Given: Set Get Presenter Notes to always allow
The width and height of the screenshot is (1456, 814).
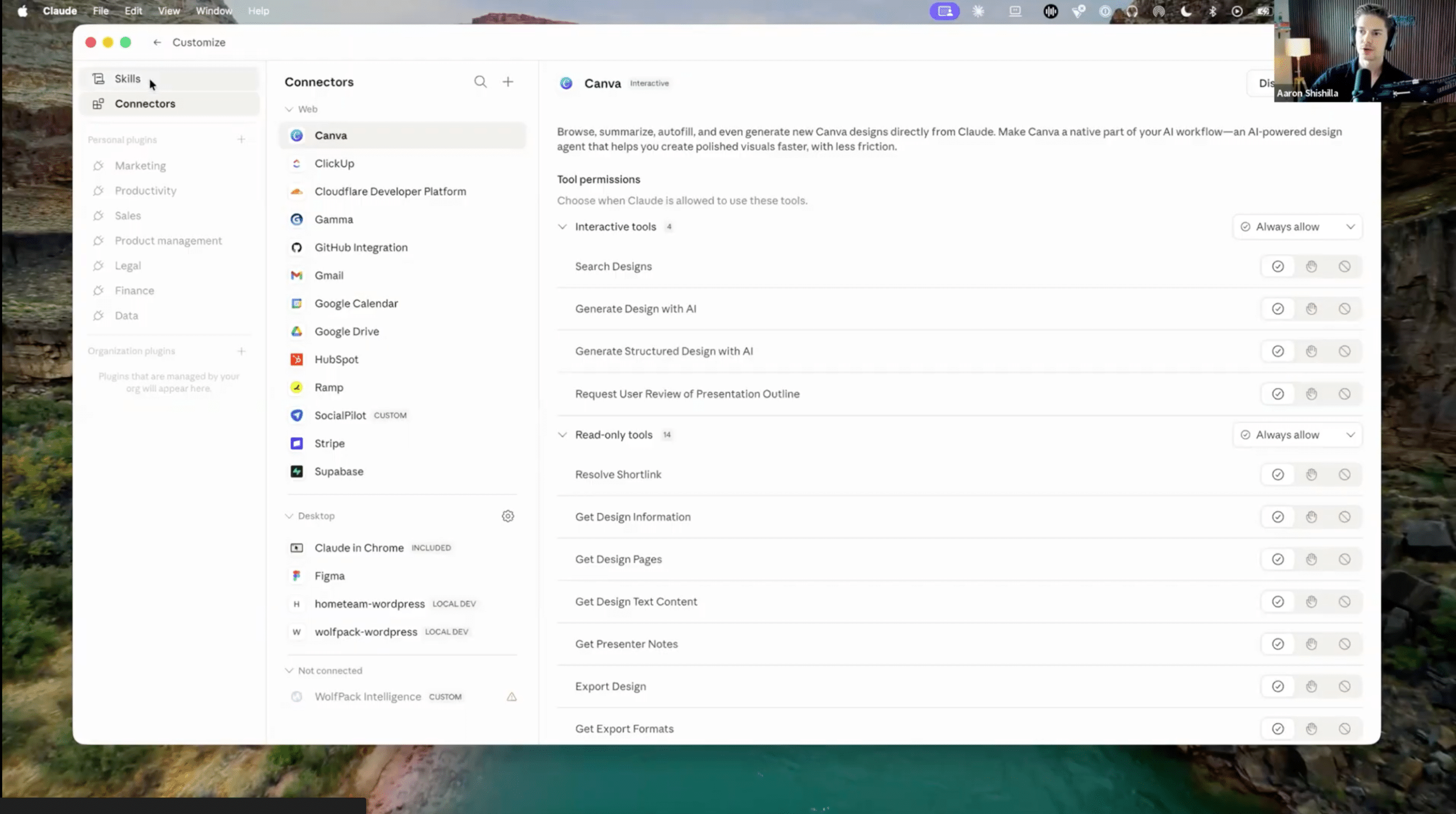Looking at the screenshot, I should coord(1278,644).
